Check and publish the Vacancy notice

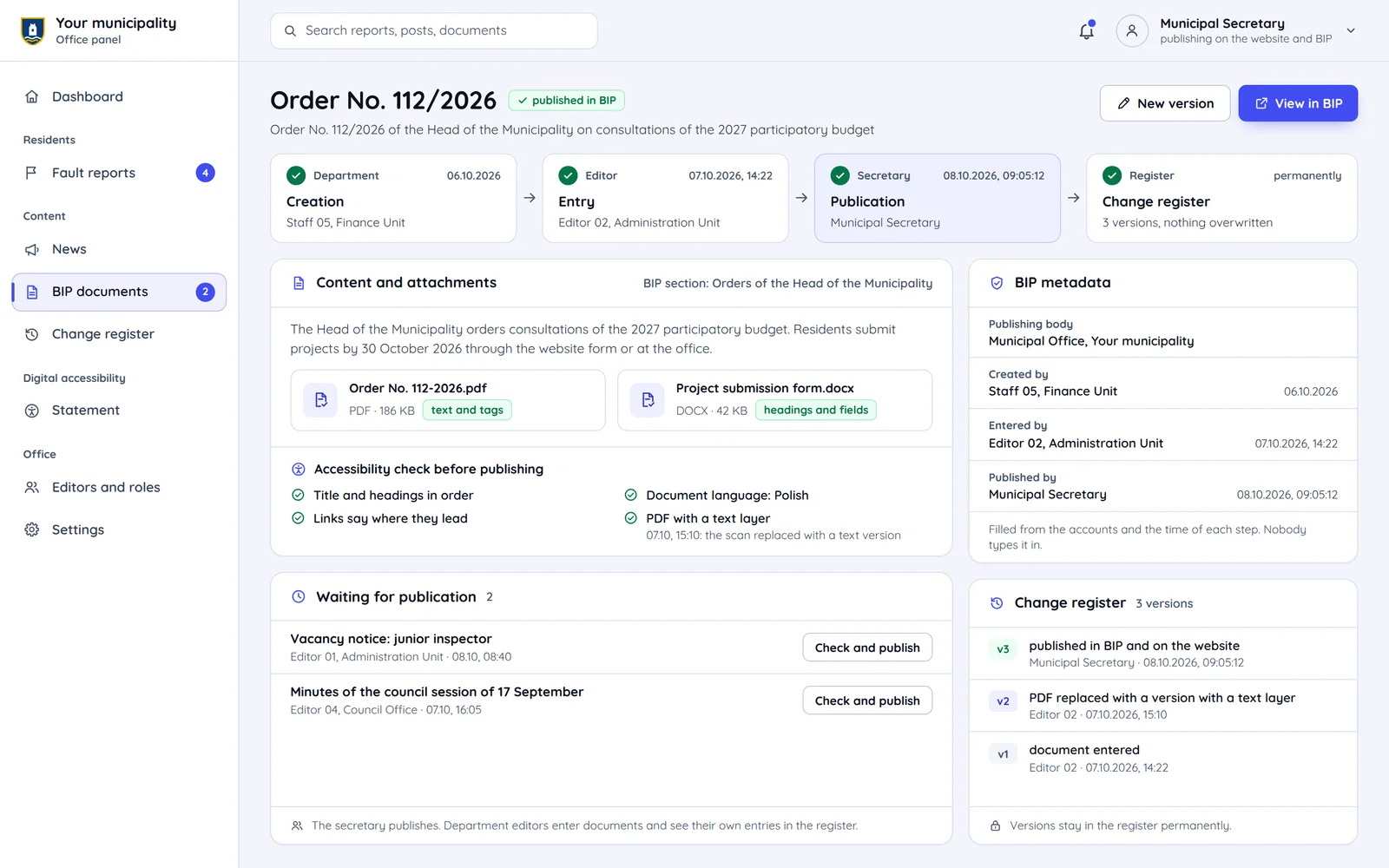click(x=867, y=648)
